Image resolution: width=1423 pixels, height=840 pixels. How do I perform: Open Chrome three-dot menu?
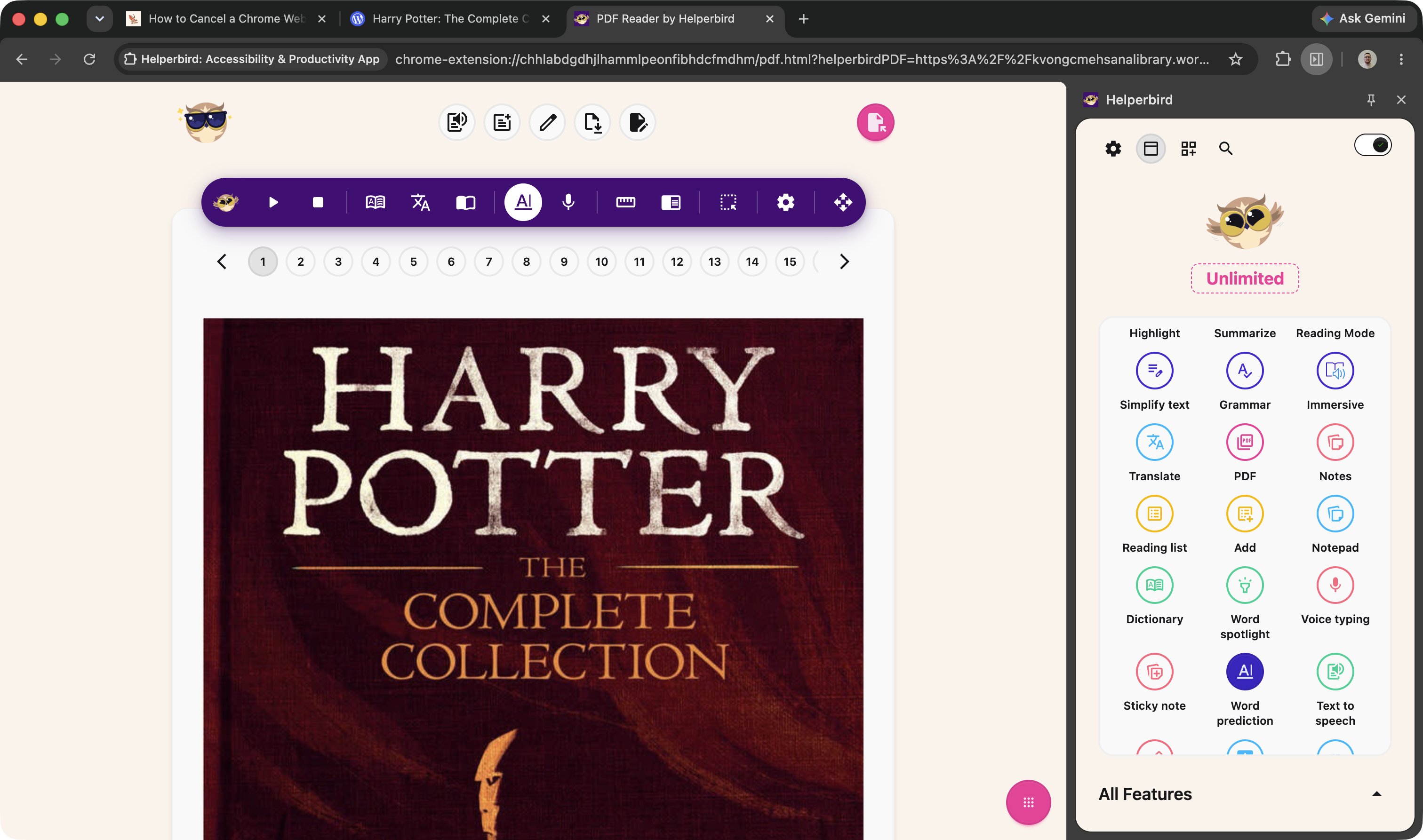[x=1401, y=59]
